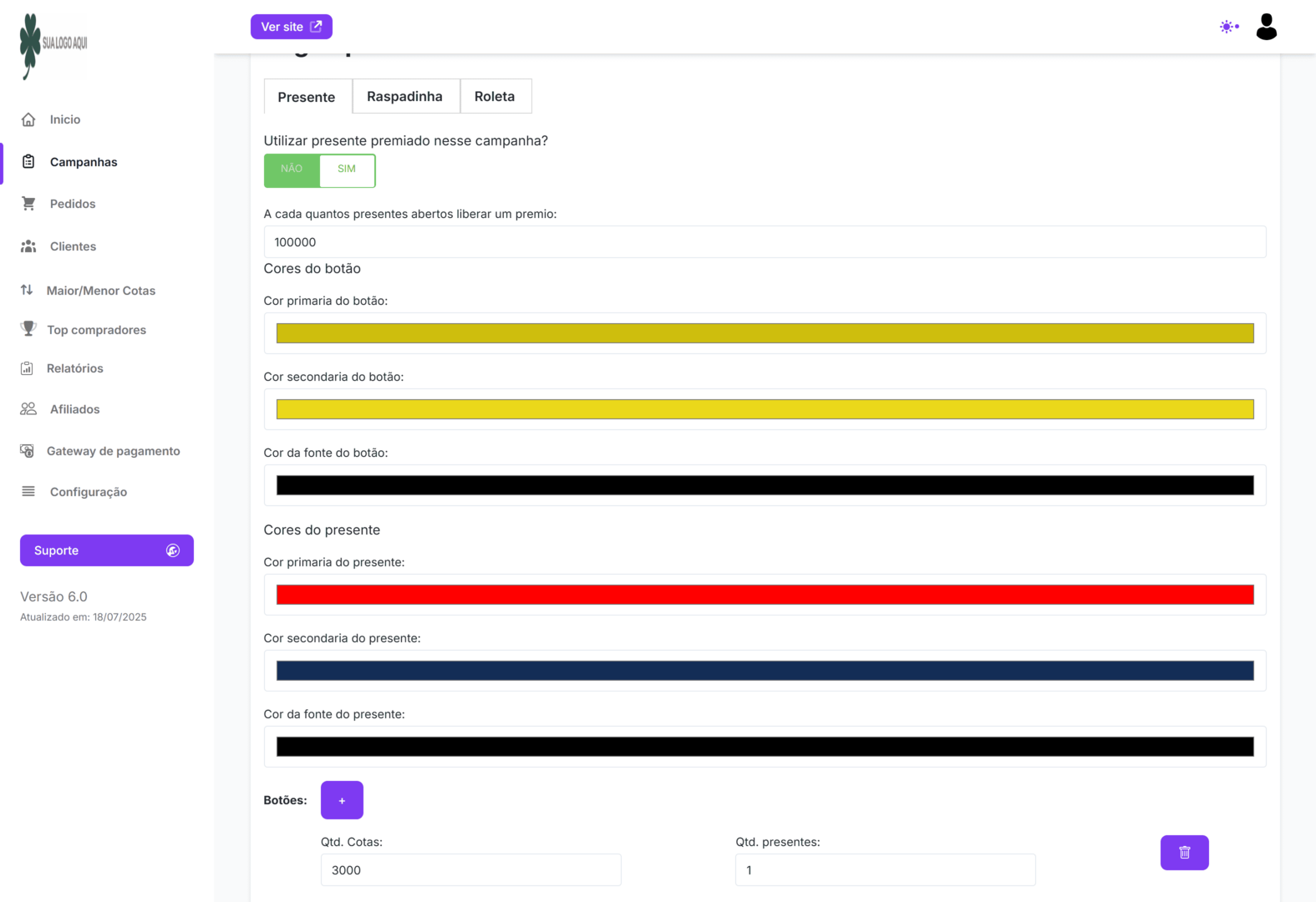The image size is (1316, 902).
Task: Click the theme toggle sun icon
Action: click(1227, 27)
